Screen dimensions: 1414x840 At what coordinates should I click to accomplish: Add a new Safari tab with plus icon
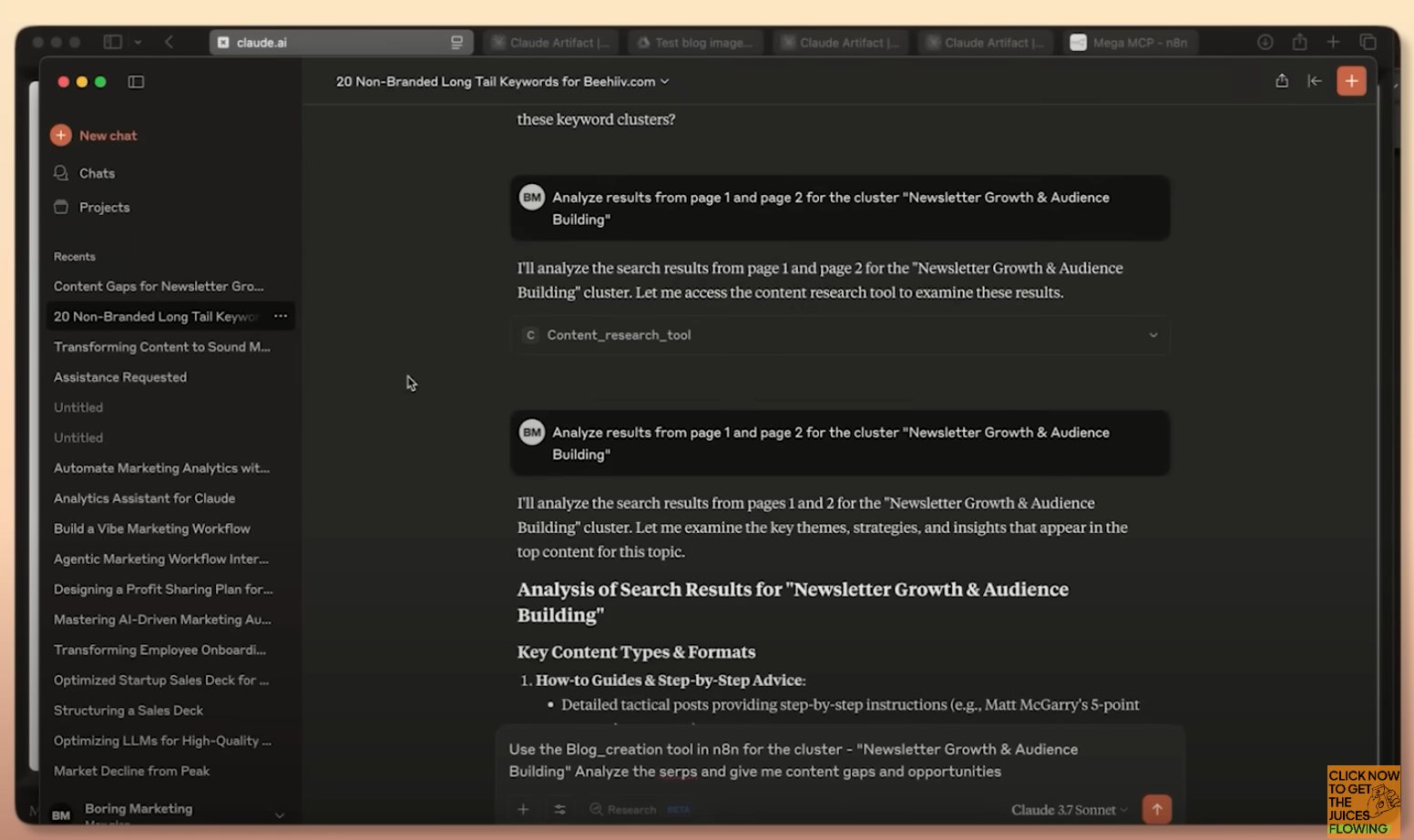(x=1333, y=42)
